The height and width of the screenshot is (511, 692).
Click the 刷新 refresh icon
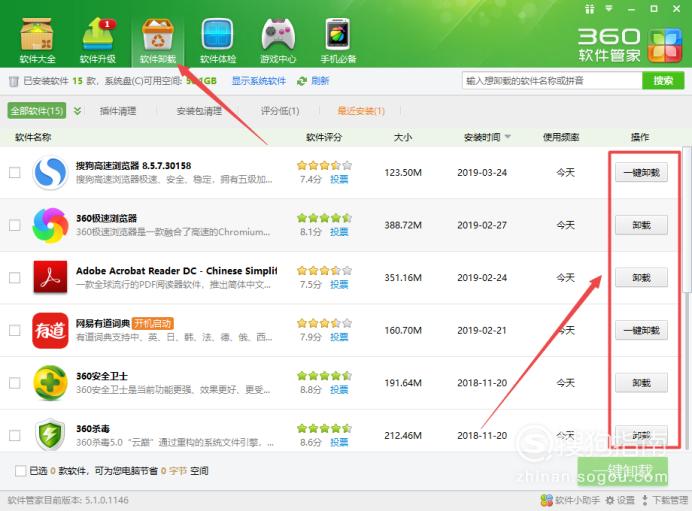pyautogui.click(x=302, y=81)
